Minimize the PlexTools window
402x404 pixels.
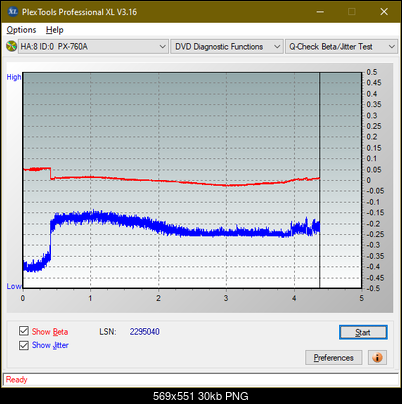320,12
